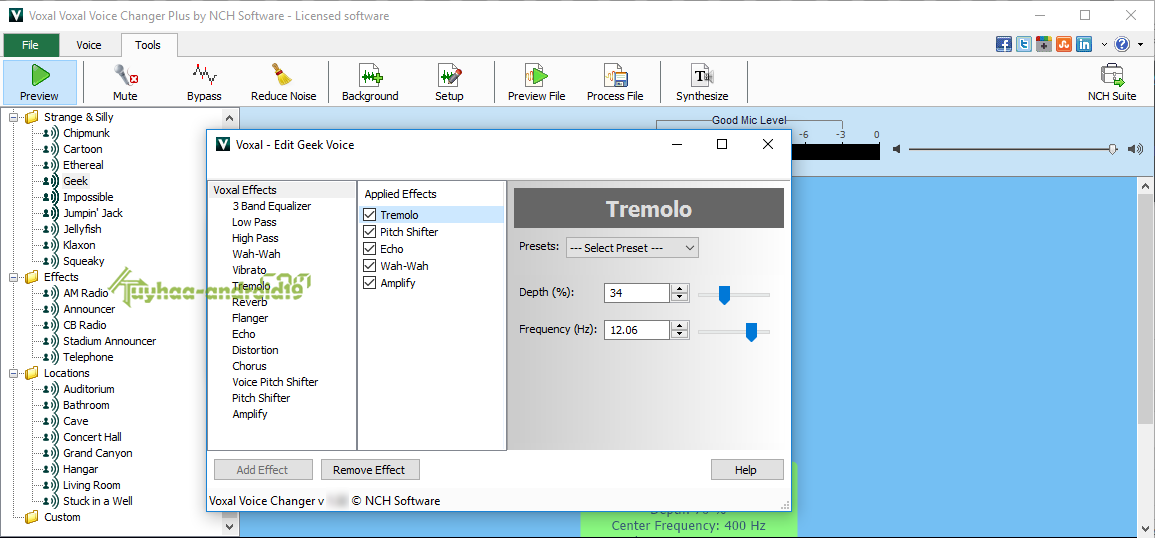1155x538 pixels.
Task: Share on LinkedIn icon
Action: pos(1084,44)
